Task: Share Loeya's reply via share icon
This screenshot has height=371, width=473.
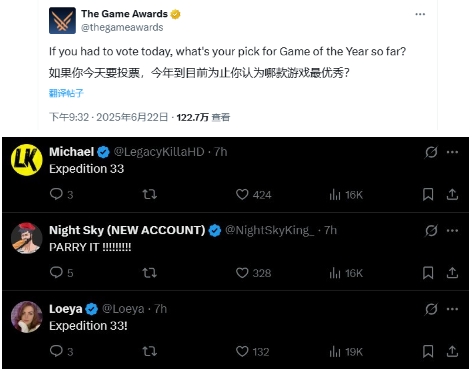Action: point(452,351)
